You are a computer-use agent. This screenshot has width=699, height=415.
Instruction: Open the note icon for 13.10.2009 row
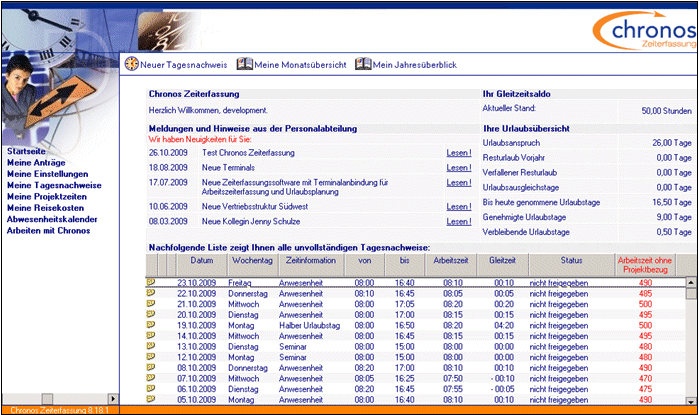pos(151,346)
